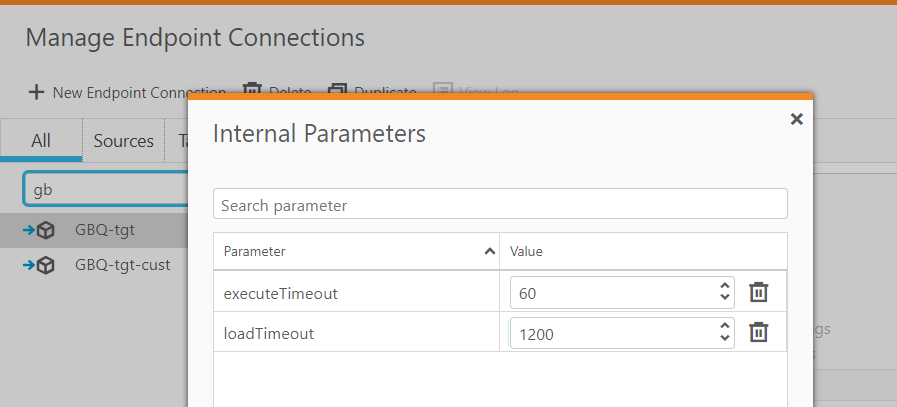Switch to the Sources tab

(x=123, y=141)
